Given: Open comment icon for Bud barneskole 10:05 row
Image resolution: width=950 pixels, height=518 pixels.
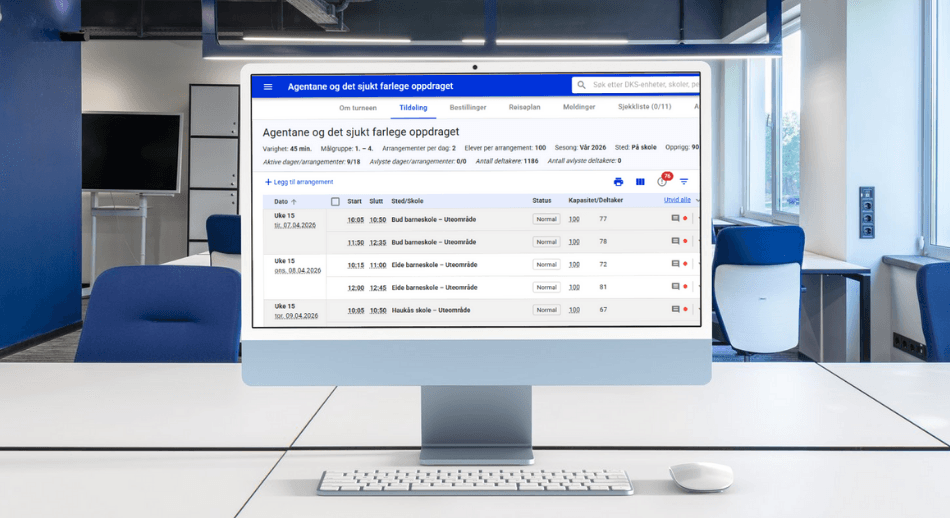Looking at the screenshot, I should tap(675, 218).
